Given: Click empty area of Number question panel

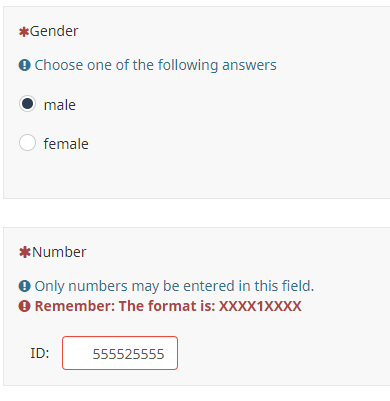Looking at the screenshot, I should pyautogui.click(x=283, y=350).
